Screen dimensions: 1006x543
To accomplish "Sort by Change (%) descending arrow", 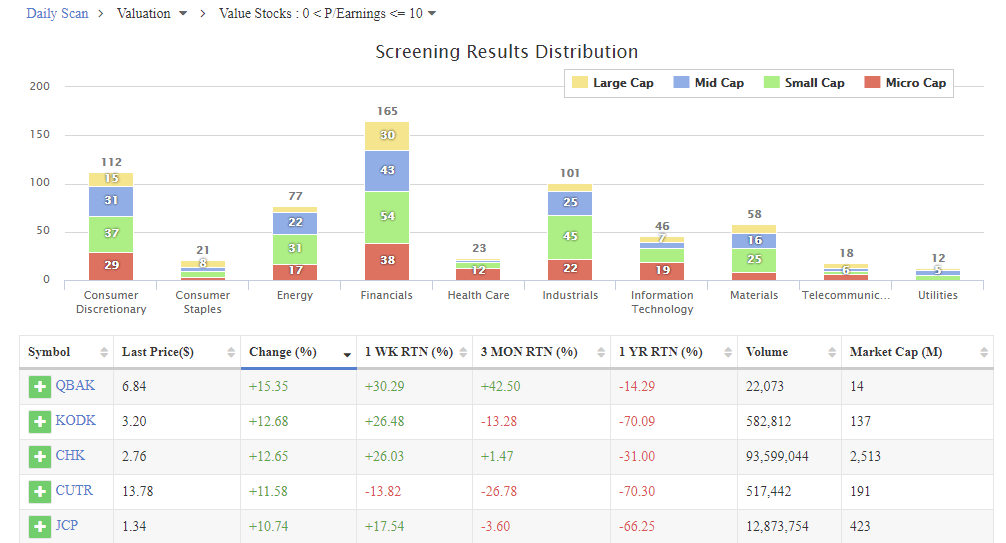I will click(x=346, y=354).
